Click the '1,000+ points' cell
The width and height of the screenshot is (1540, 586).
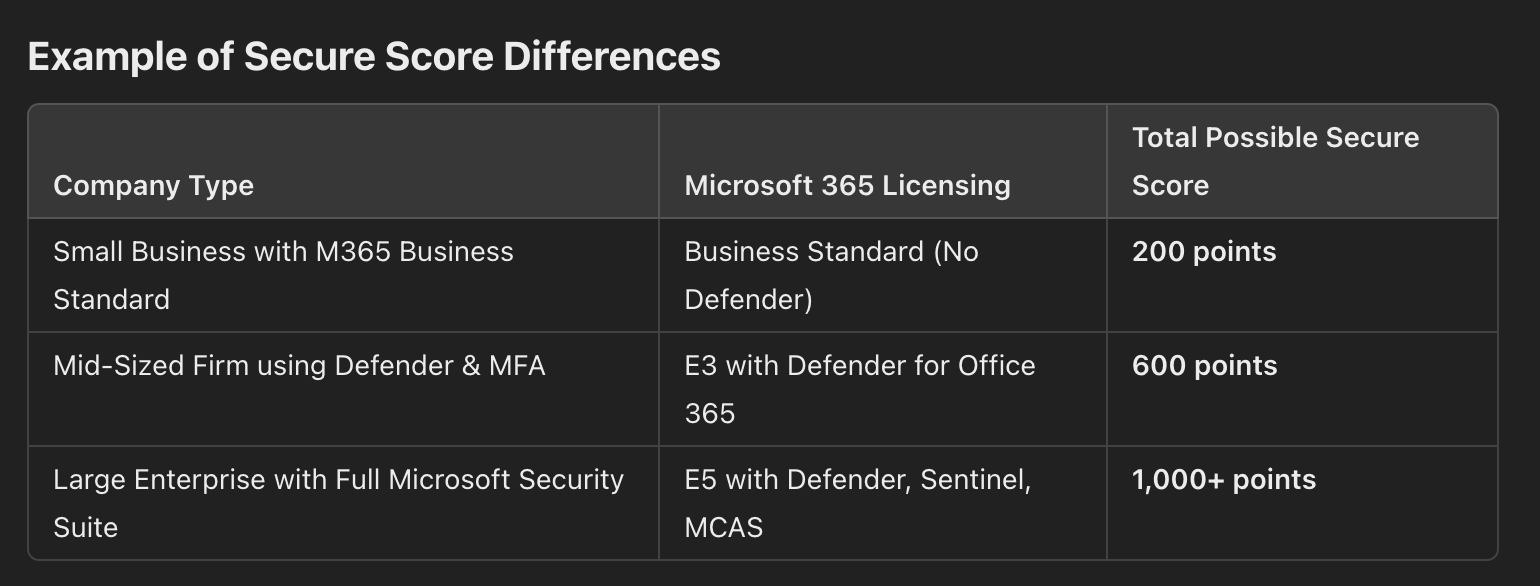coord(1223,480)
